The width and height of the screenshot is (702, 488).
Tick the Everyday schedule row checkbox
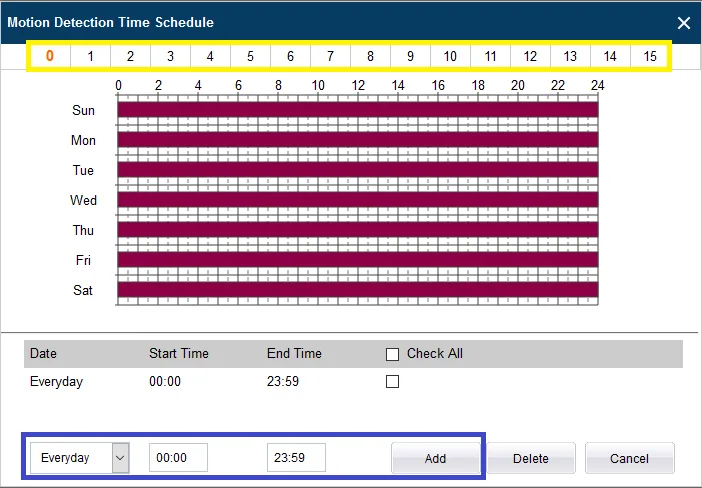(393, 381)
